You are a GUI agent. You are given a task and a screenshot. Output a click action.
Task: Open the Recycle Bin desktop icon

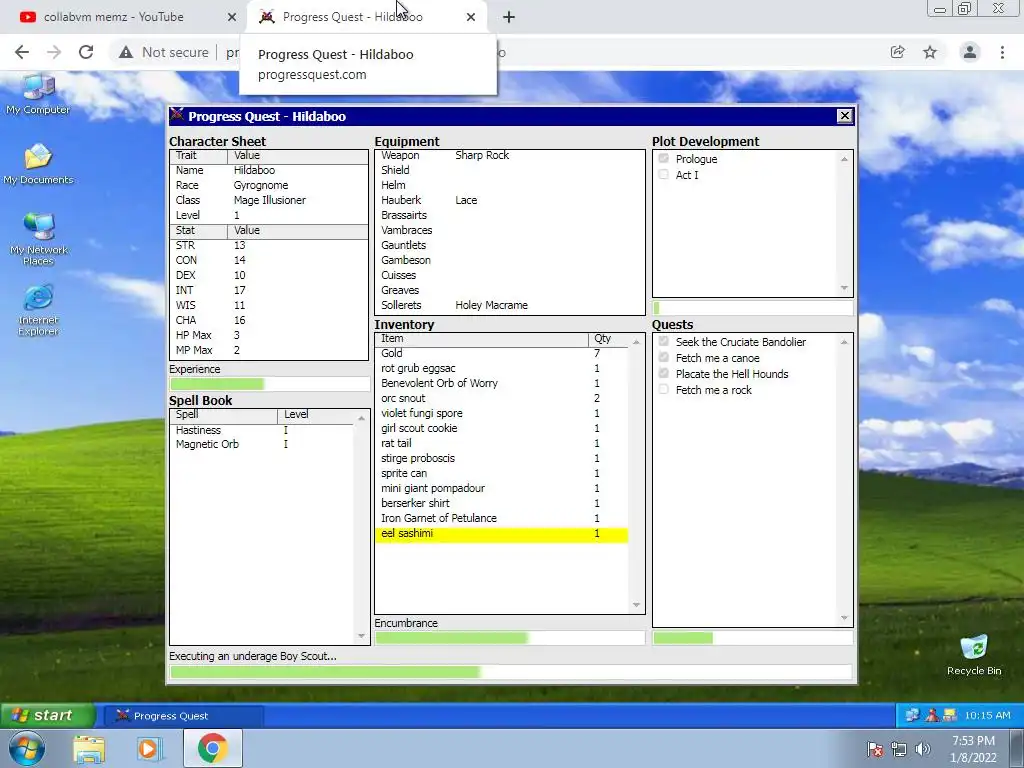(974, 655)
